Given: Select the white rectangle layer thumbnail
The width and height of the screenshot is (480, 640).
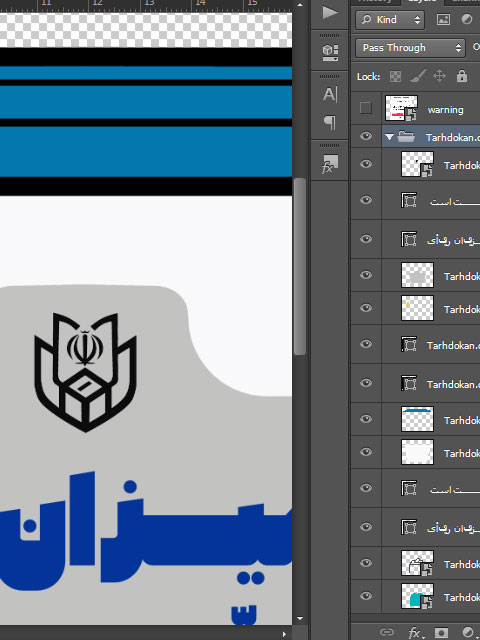Looking at the screenshot, I should coord(417,452).
